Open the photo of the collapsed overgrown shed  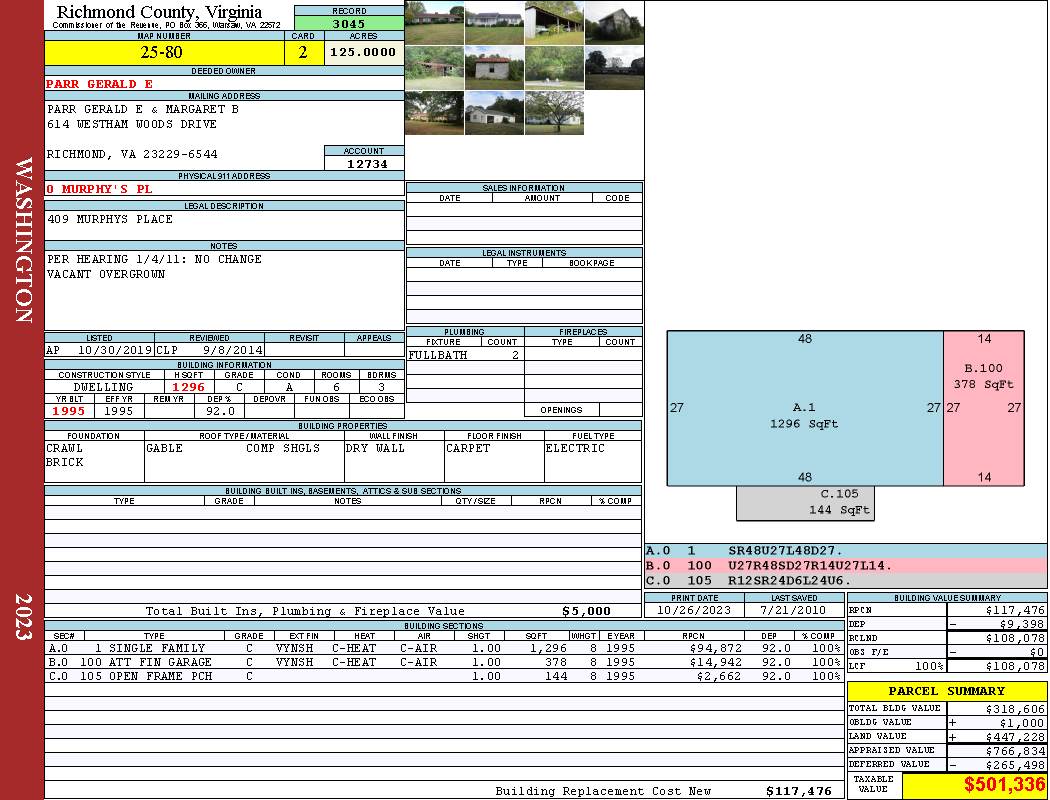pyautogui.click(x=434, y=68)
